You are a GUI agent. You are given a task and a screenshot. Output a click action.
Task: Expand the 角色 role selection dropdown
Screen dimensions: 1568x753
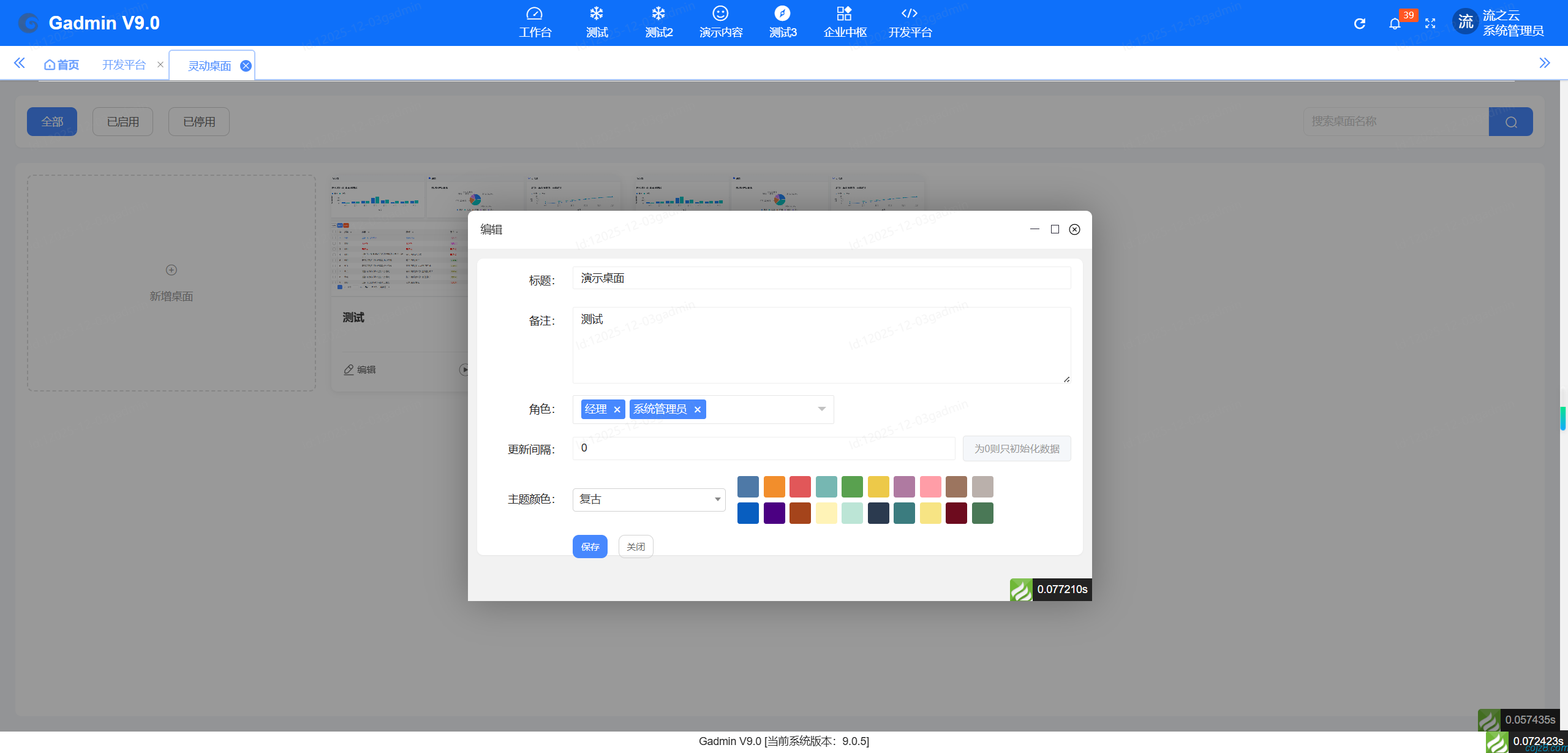pos(821,409)
